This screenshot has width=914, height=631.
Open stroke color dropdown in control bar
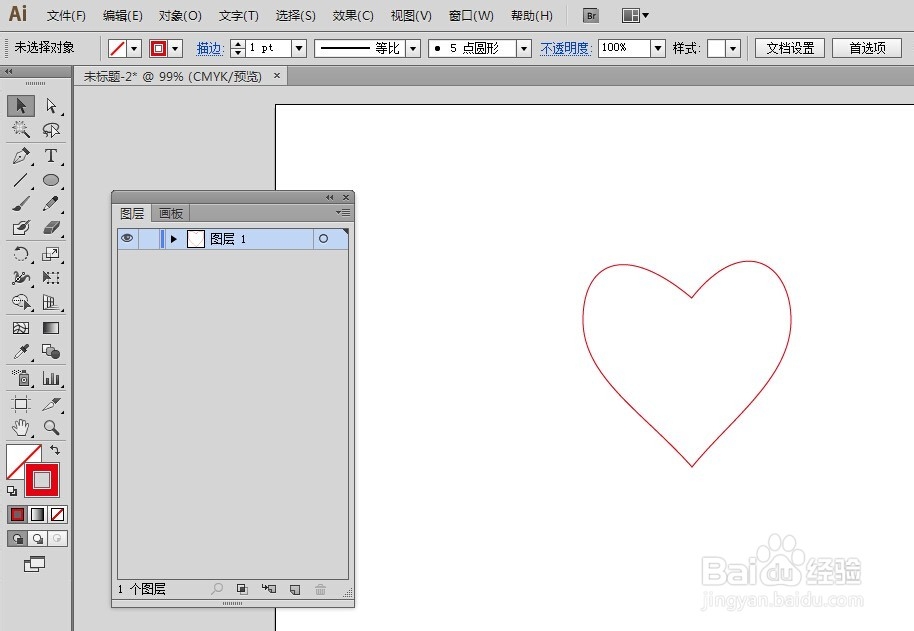point(175,48)
